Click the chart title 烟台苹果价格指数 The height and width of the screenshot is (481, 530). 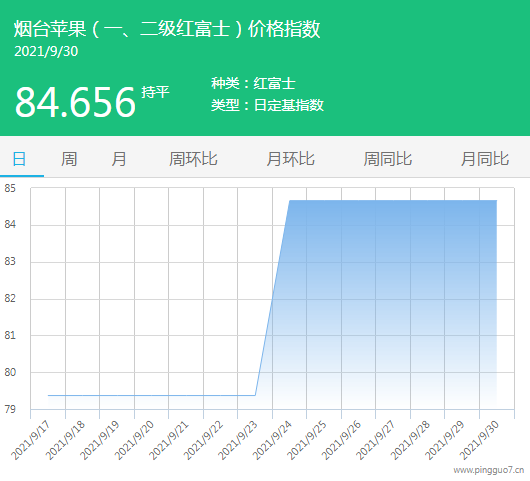click(x=167, y=28)
